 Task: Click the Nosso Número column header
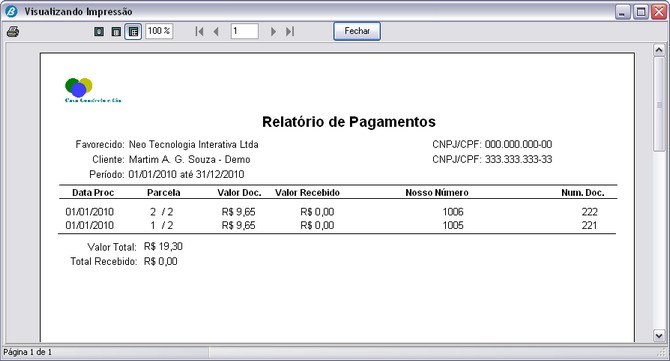point(437,193)
